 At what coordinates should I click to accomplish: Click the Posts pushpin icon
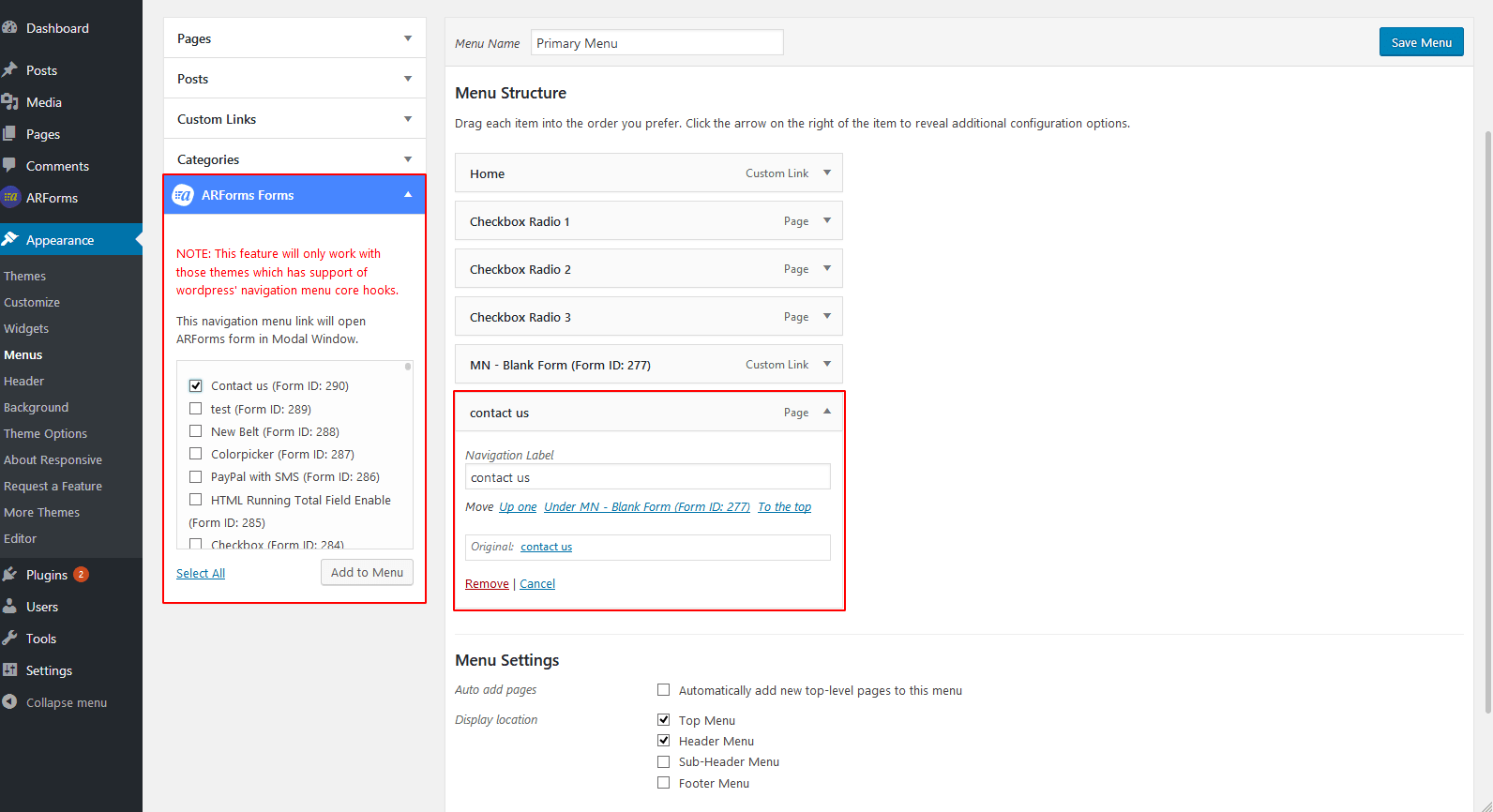pos(10,70)
